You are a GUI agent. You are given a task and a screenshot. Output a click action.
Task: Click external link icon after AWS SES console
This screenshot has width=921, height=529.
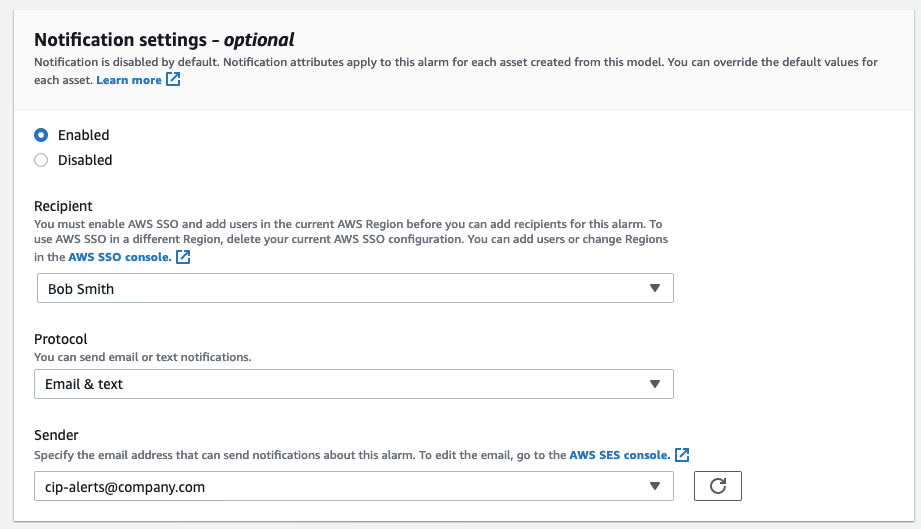click(x=682, y=455)
